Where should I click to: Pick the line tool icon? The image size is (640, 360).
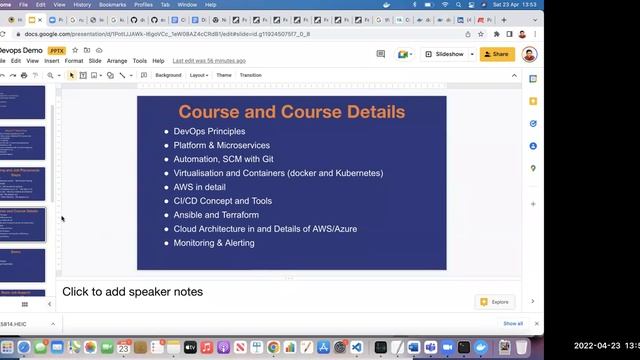pos(122,76)
